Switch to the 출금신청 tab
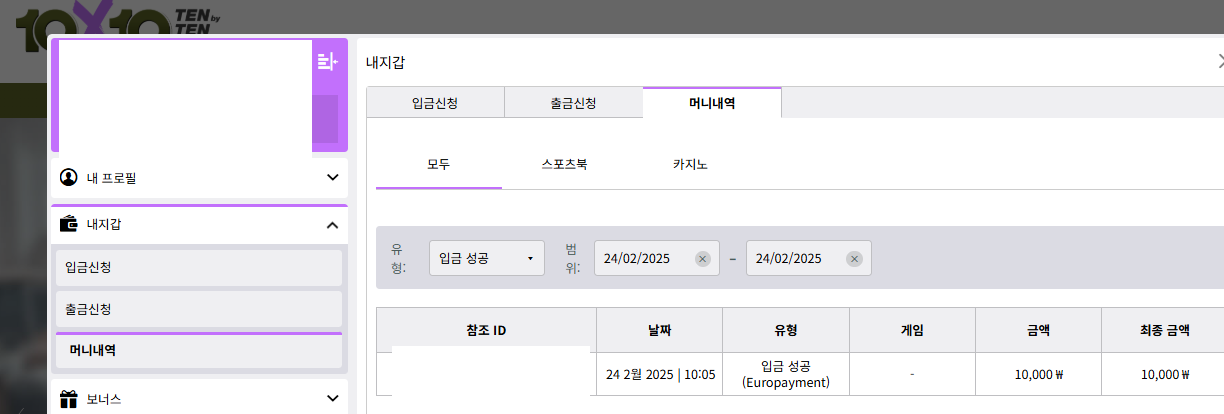The height and width of the screenshot is (414, 1224). tap(573, 103)
